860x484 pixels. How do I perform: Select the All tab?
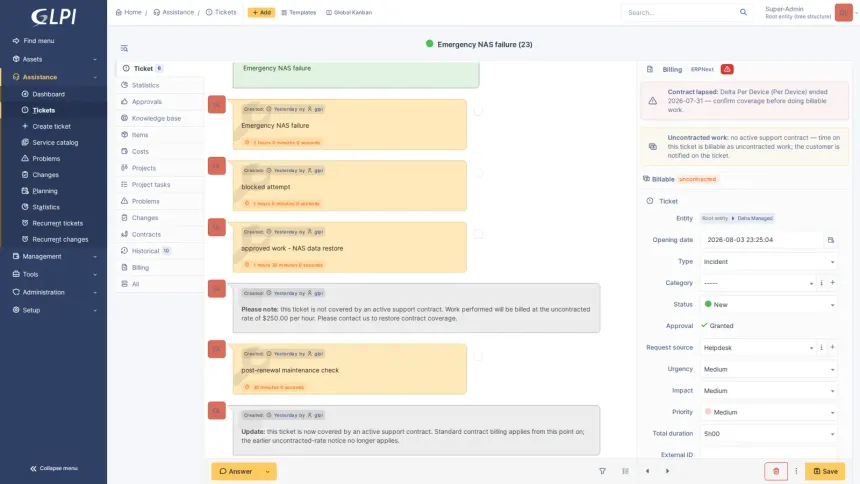(x=160, y=284)
